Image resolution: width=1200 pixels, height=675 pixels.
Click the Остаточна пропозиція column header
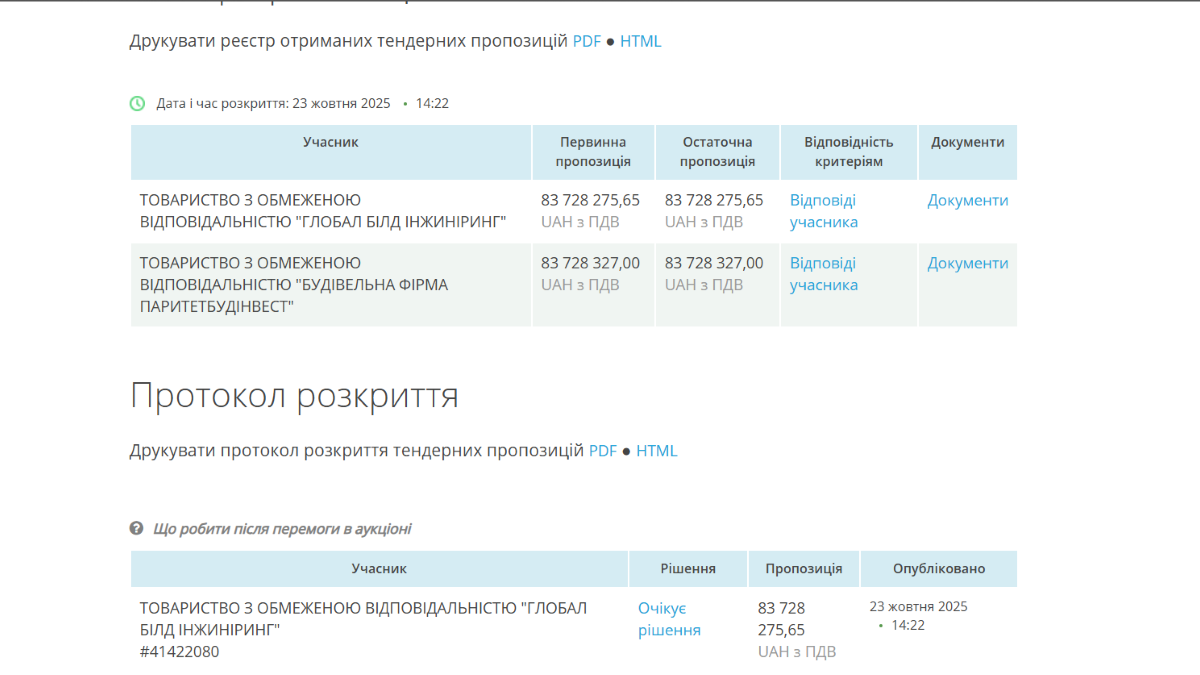717,152
